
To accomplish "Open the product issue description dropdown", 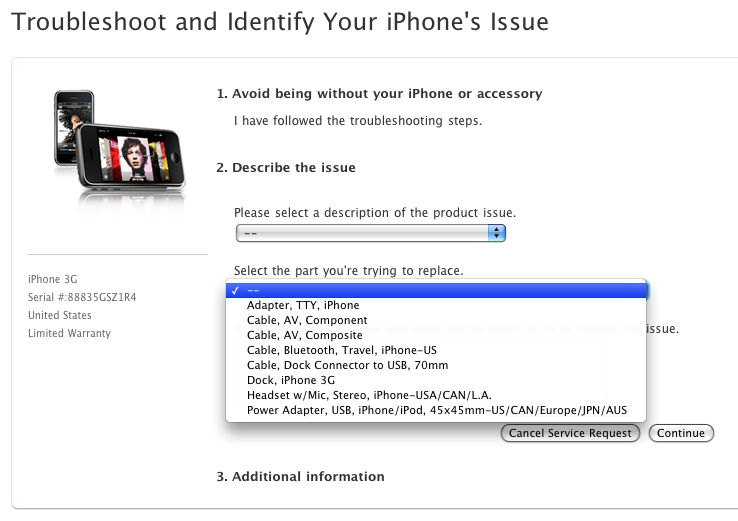I will 370,233.
